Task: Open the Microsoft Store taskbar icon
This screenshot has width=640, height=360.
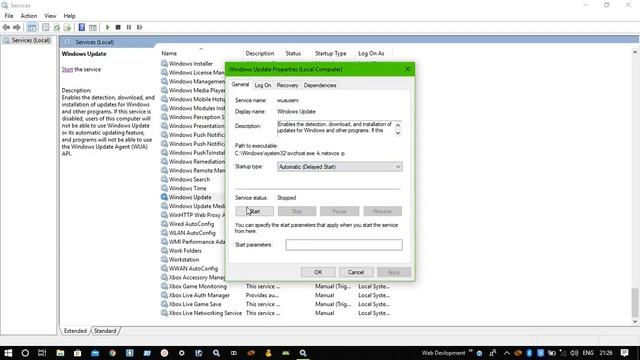Action: pyautogui.click(x=78, y=353)
